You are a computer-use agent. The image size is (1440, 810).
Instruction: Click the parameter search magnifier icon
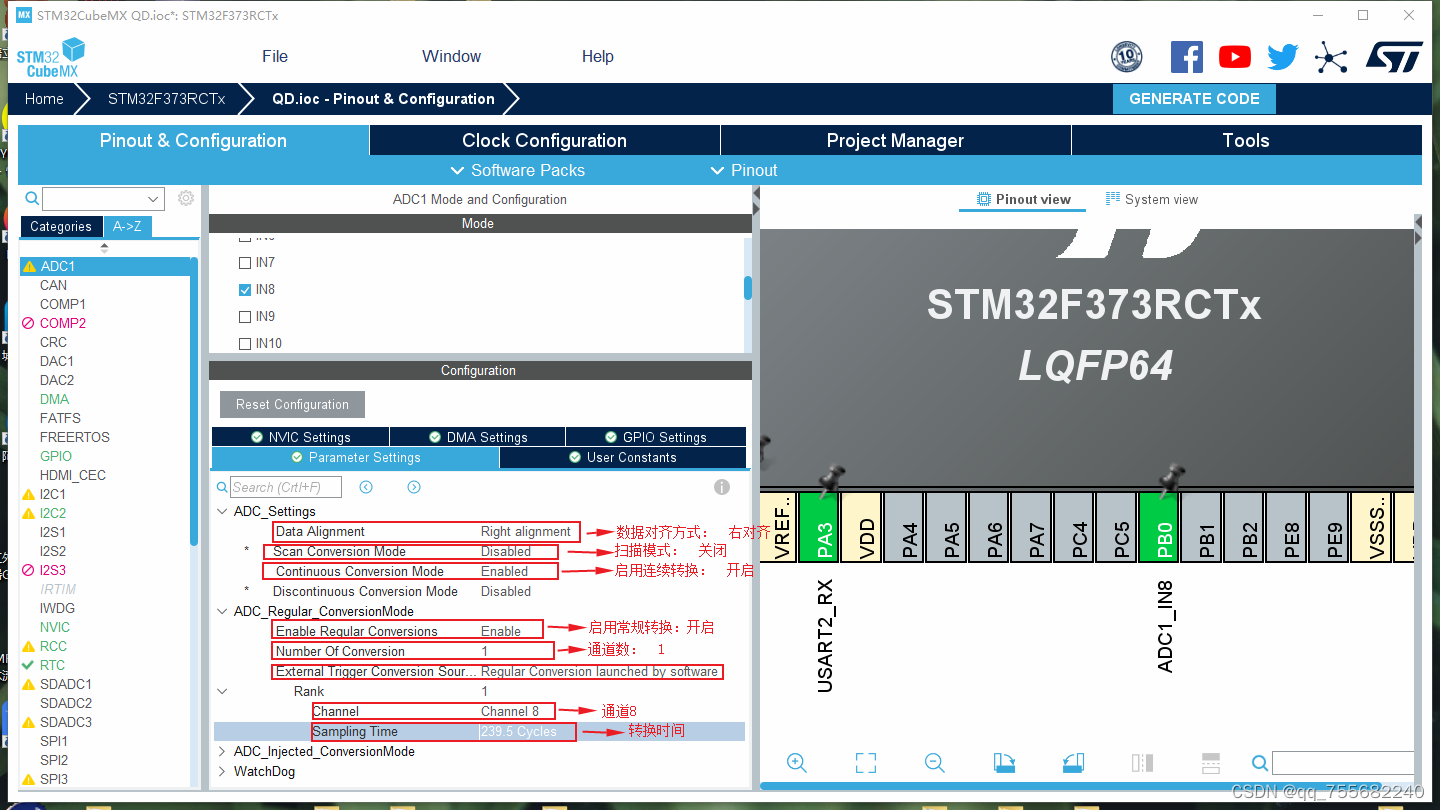pos(222,488)
